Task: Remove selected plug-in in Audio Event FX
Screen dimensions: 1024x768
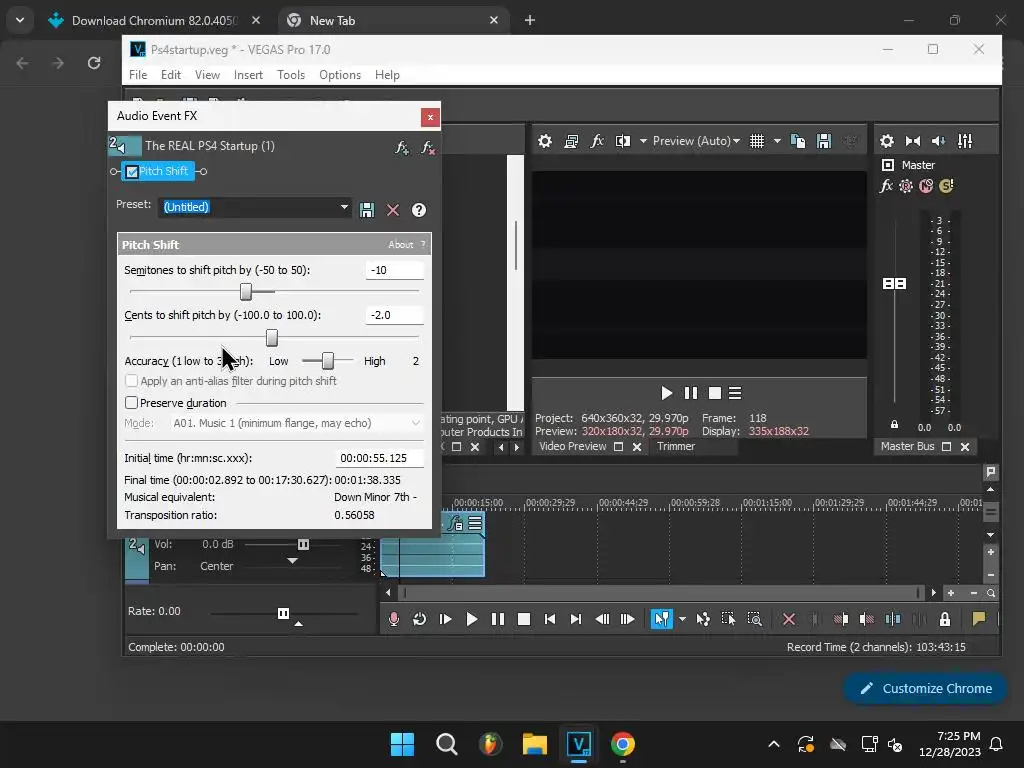Action: point(428,148)
